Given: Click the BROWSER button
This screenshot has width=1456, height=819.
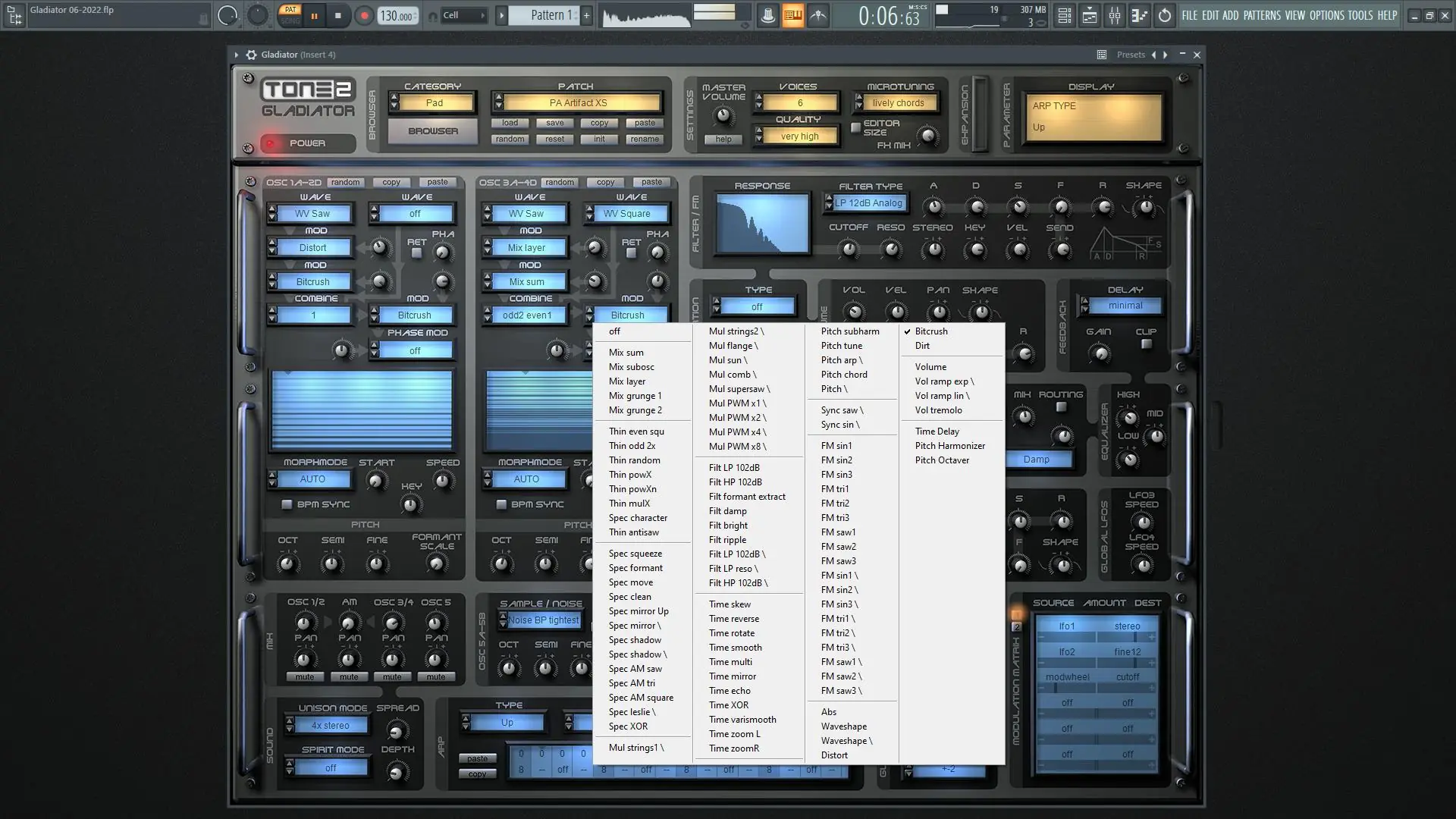Looking at the screenshot, I should coord(433,131).
